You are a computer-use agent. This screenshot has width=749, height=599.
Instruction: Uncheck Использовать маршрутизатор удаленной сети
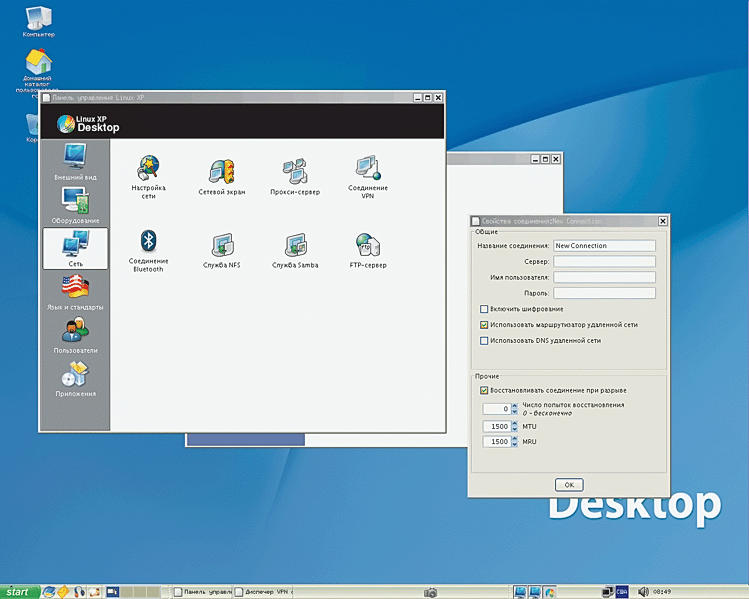click(484, 325)
